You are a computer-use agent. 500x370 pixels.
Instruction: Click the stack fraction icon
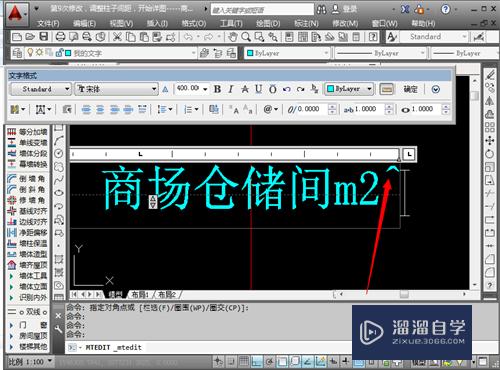314,89
